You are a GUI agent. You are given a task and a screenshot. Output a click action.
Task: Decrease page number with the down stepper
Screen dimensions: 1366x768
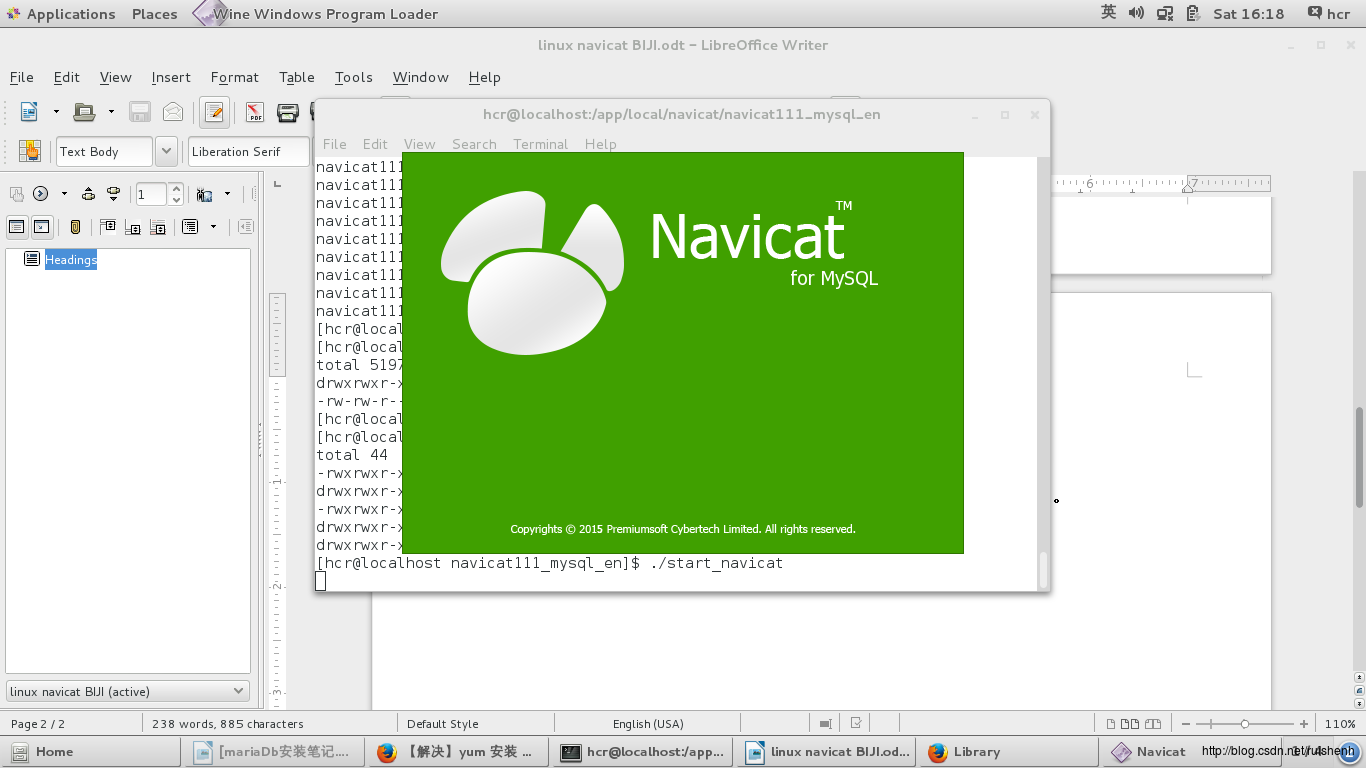click(x=176, y=200)
